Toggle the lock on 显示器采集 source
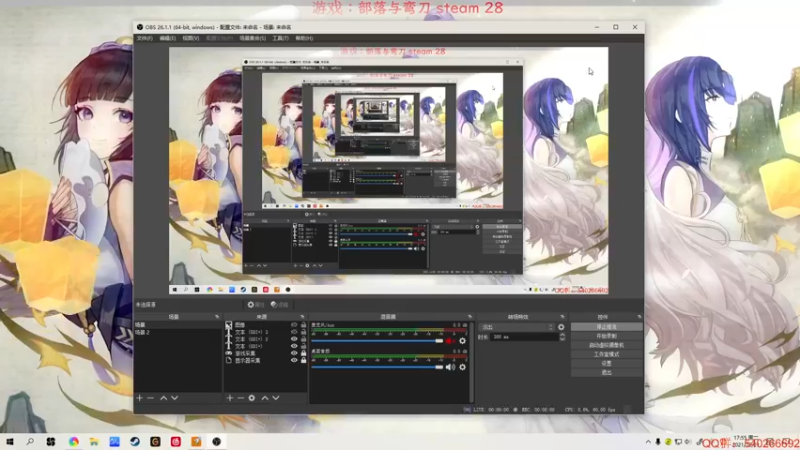Image resolution: width=800 pixels, height=450 pixels. pyautogui.click(x=304, y=360)
